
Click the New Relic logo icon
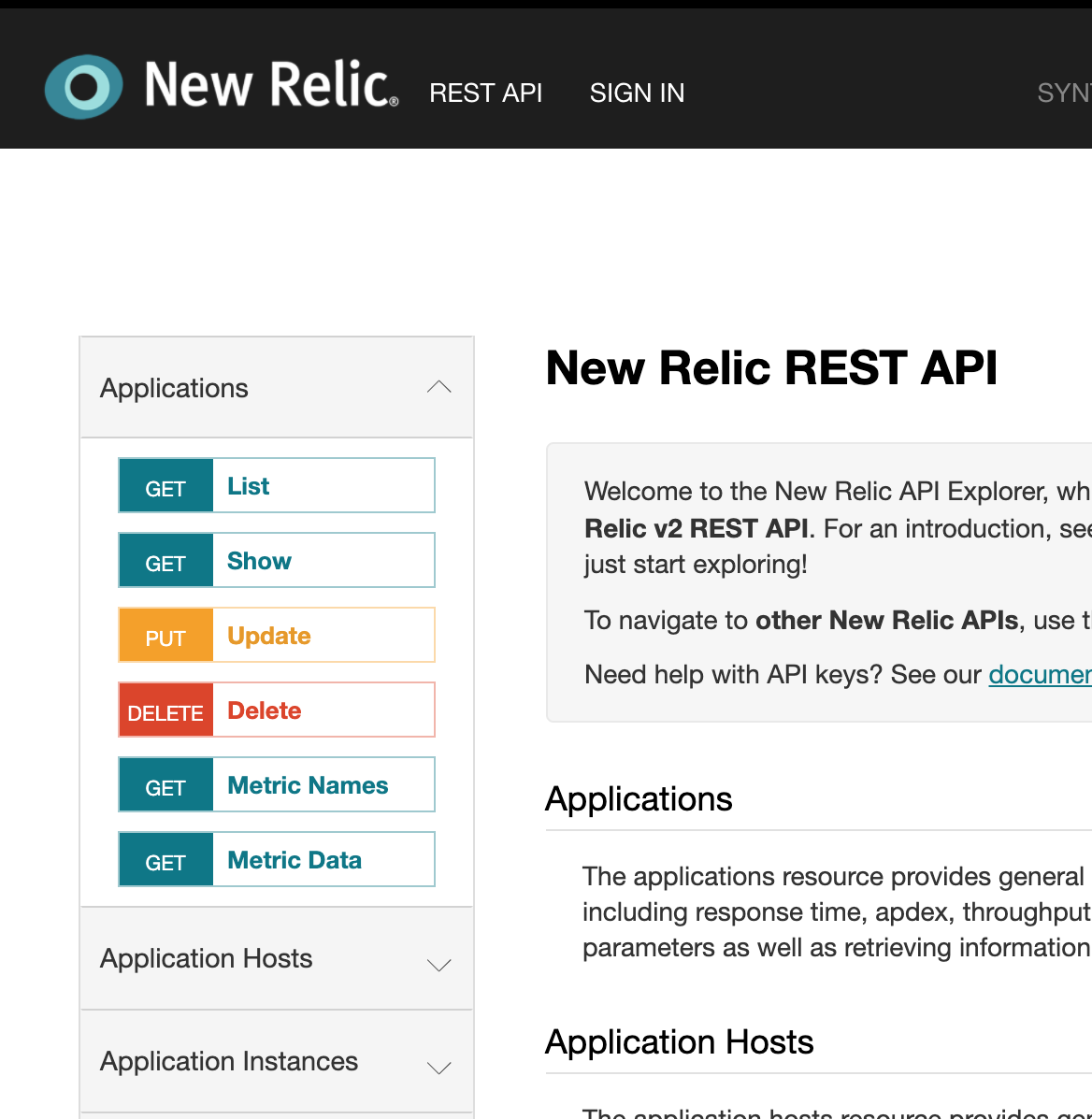click(x=83, y=87)
